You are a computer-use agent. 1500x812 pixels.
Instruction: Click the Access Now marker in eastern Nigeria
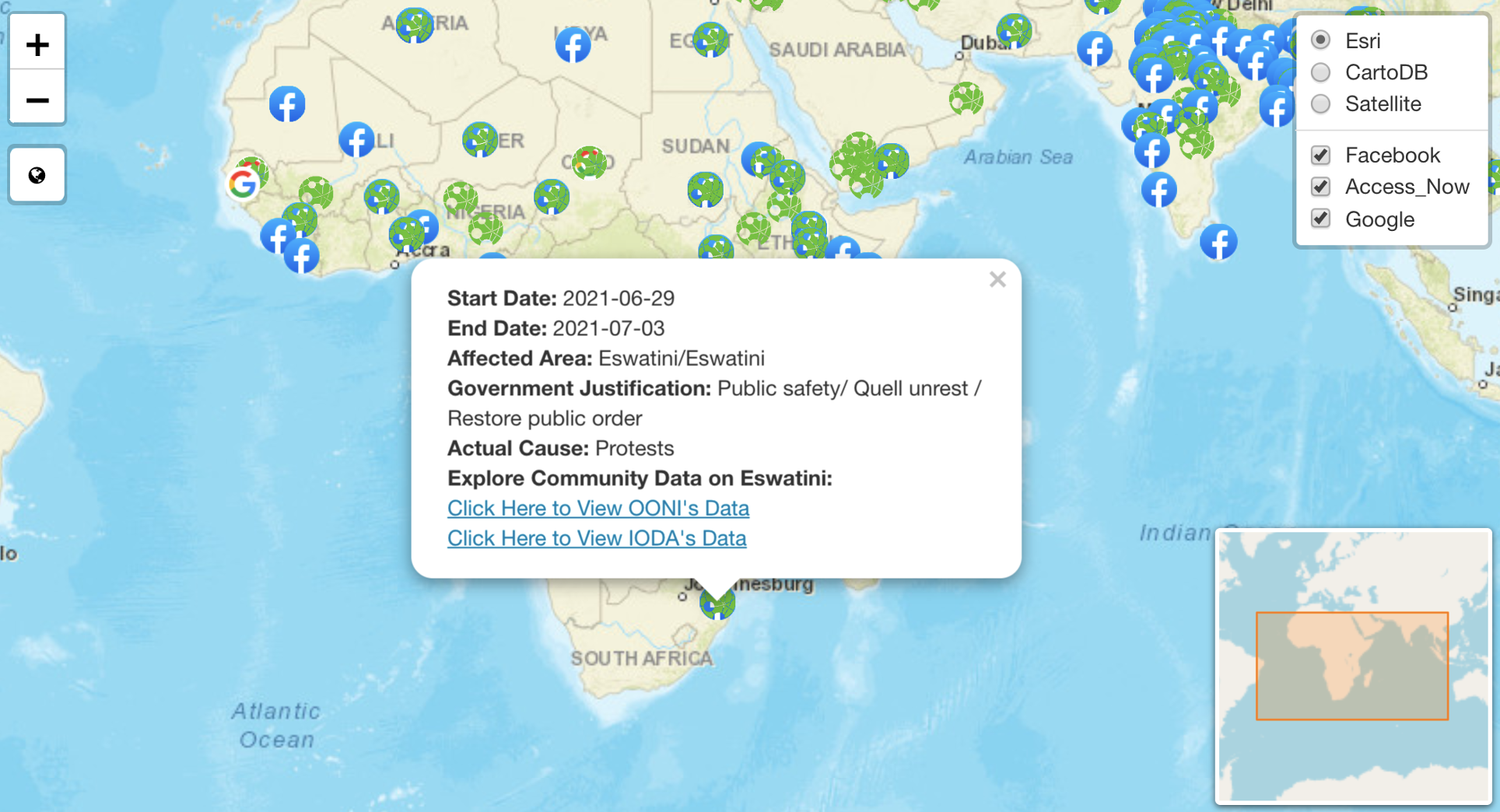point(552,197)
